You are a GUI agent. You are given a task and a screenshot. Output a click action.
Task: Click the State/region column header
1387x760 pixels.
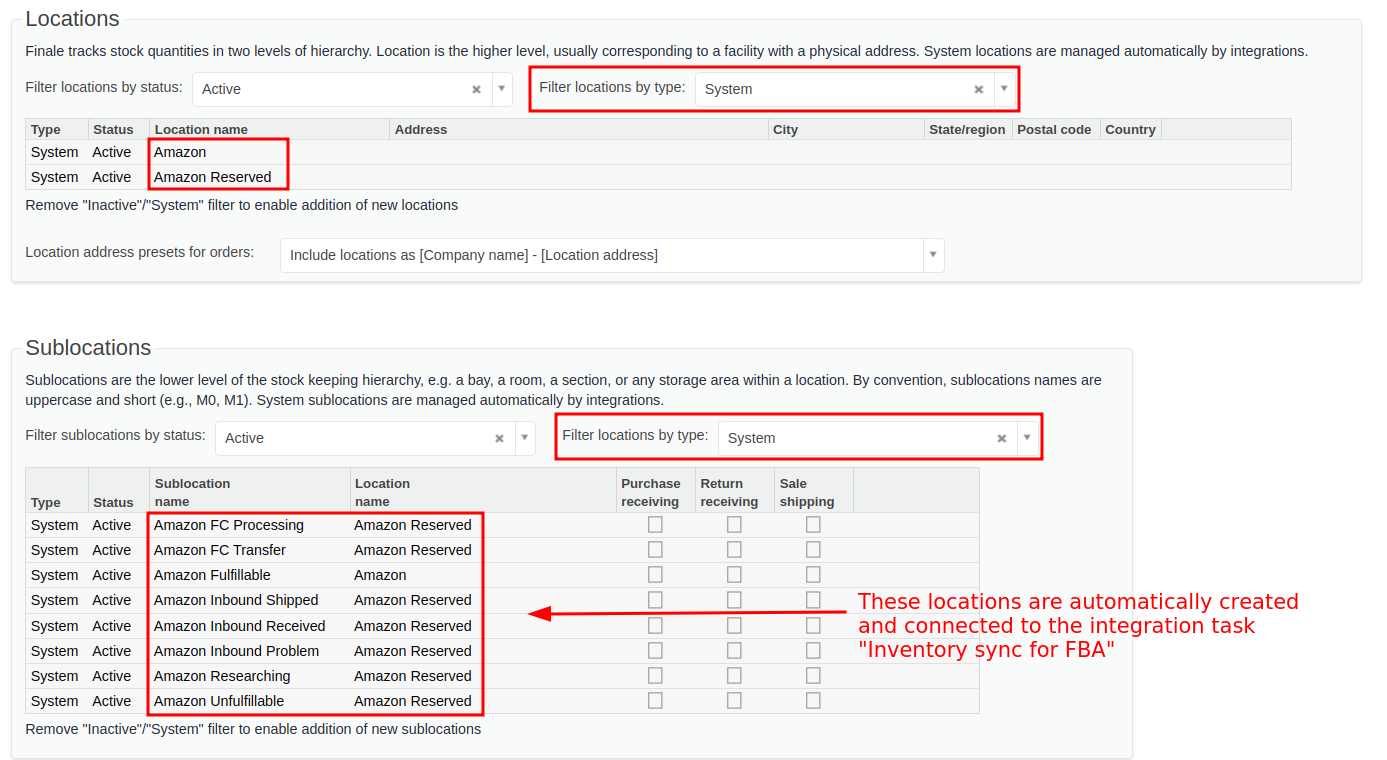pyautogui.click(x=968, y=129)
